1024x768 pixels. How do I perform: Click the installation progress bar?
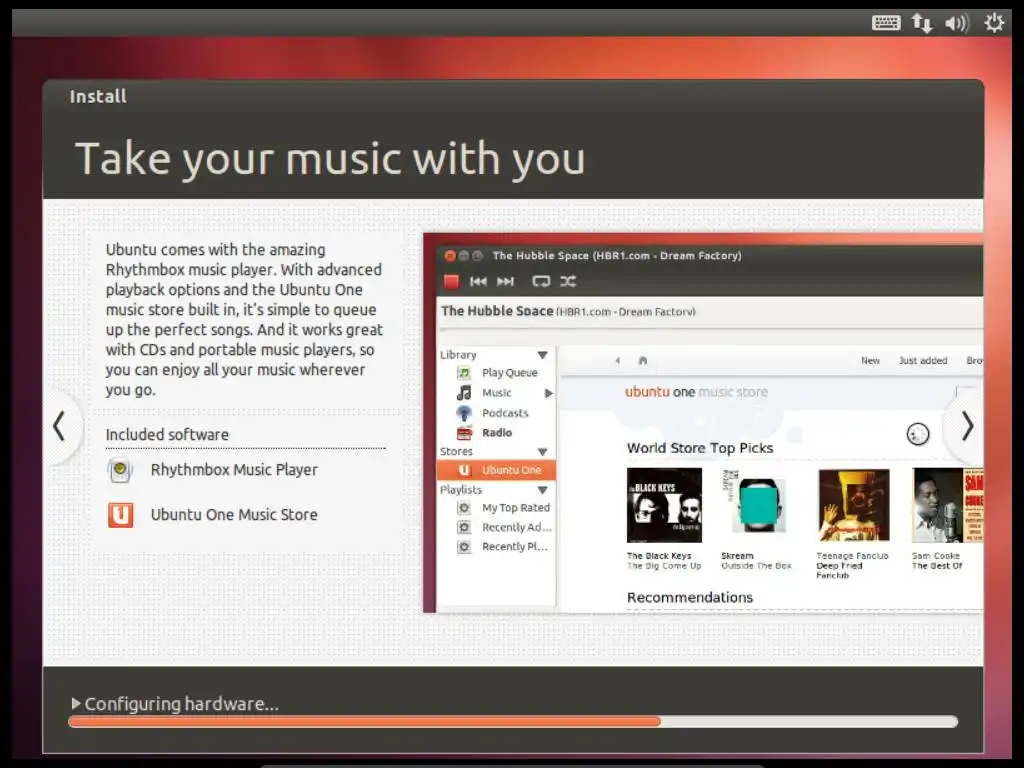(x=513, y=722)
